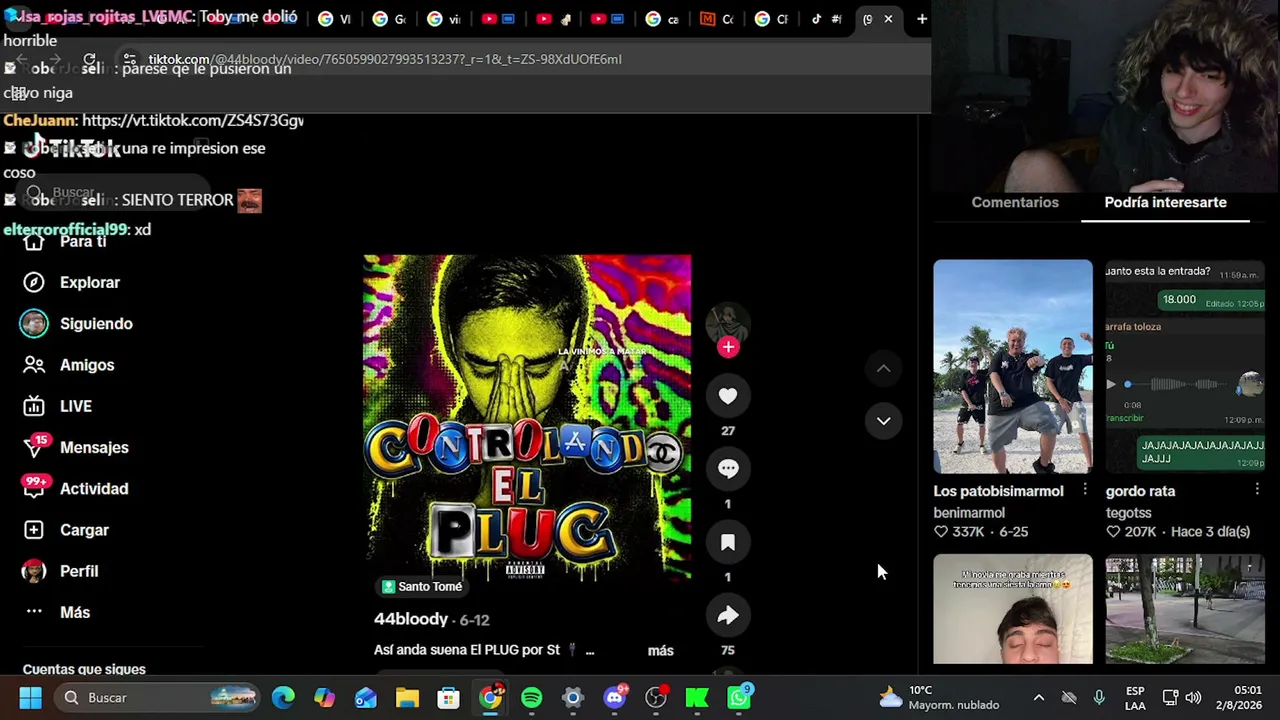Switch to the Comentarios tab

coord(1015,202)
